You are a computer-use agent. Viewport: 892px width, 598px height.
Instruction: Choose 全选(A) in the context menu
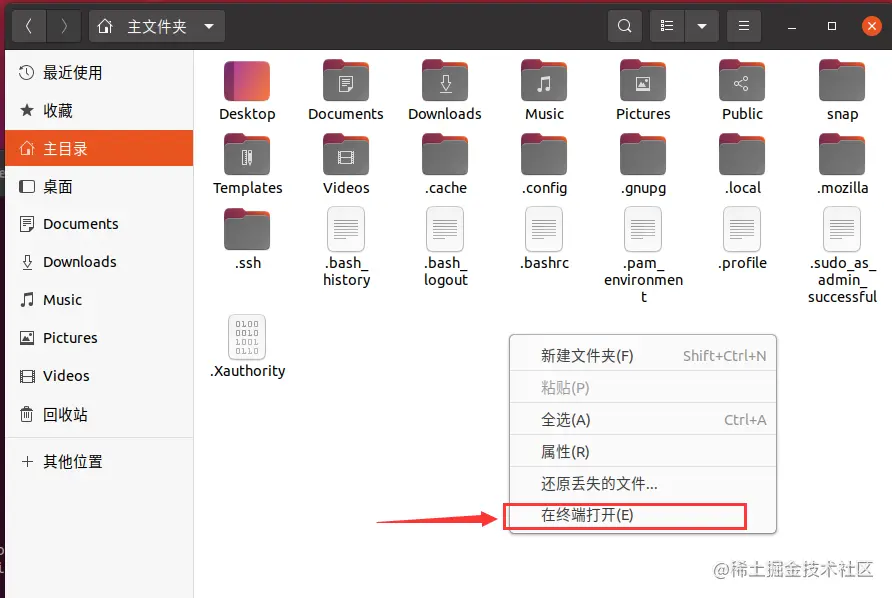pos(643,419)
